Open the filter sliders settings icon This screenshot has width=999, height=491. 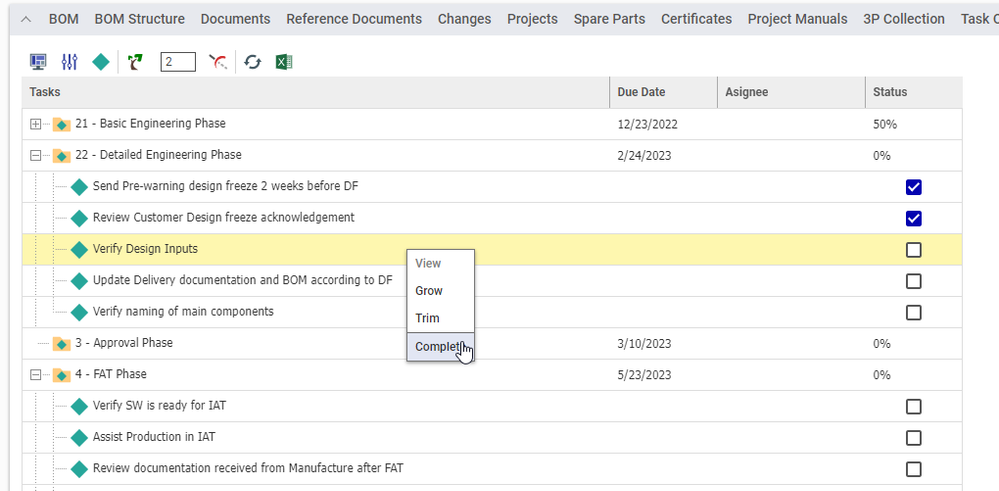(x=69, y=62)
